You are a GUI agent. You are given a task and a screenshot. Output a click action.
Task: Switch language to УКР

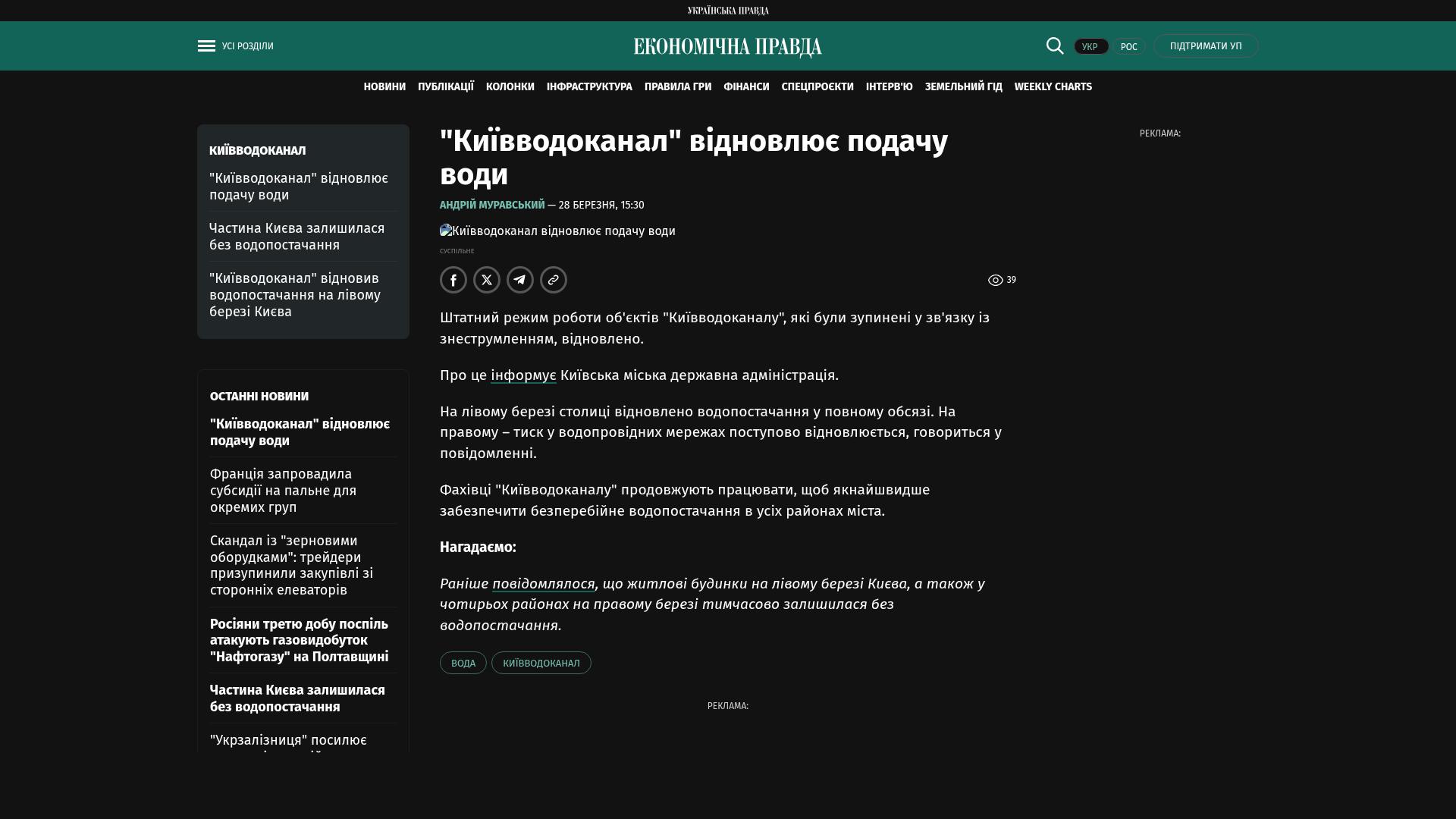[x=1090, y=47]
